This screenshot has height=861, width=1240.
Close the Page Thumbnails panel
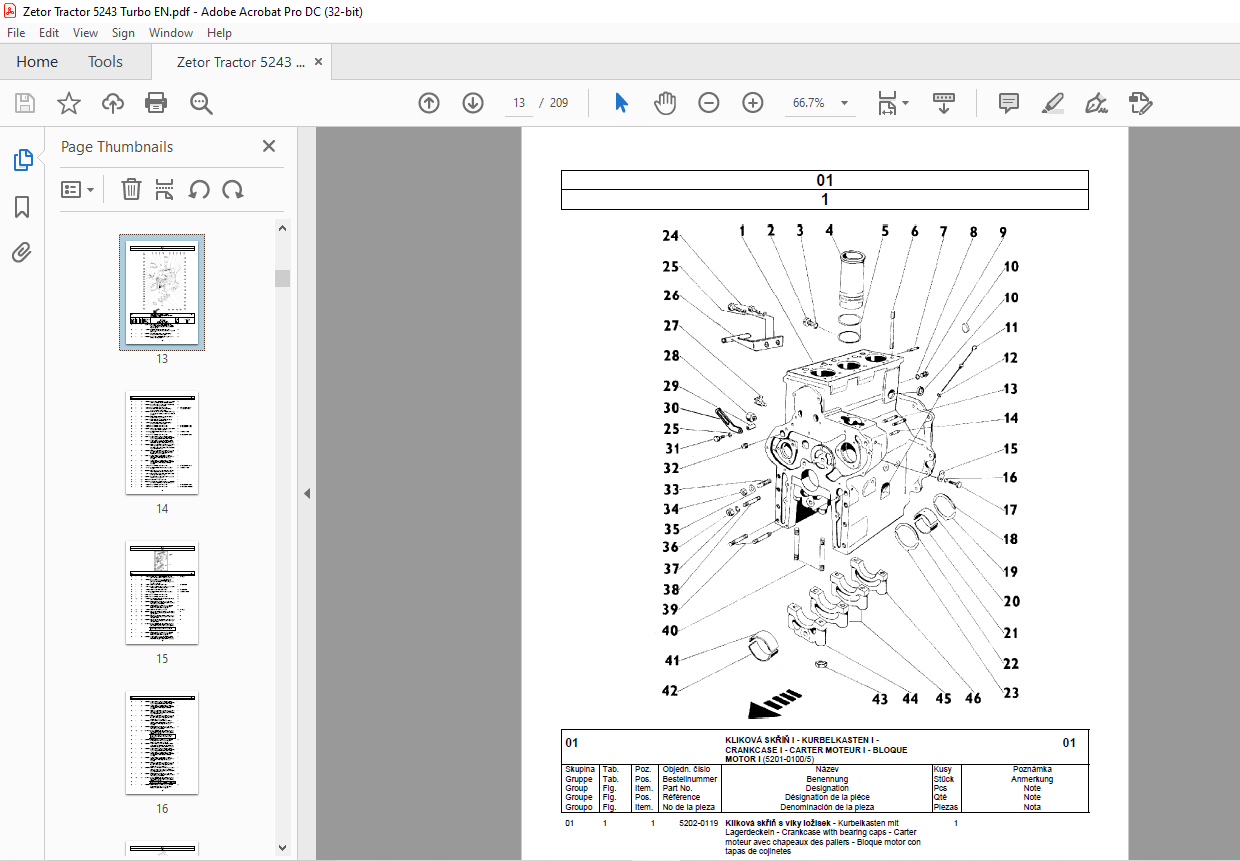point(268,146)
